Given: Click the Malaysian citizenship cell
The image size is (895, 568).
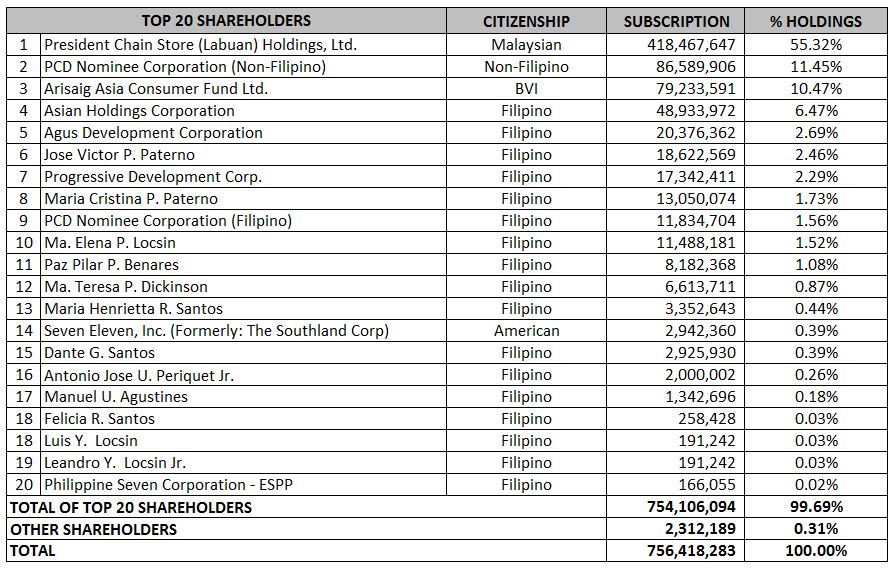Looking at the screenshot, I should [x=526, y=45].
